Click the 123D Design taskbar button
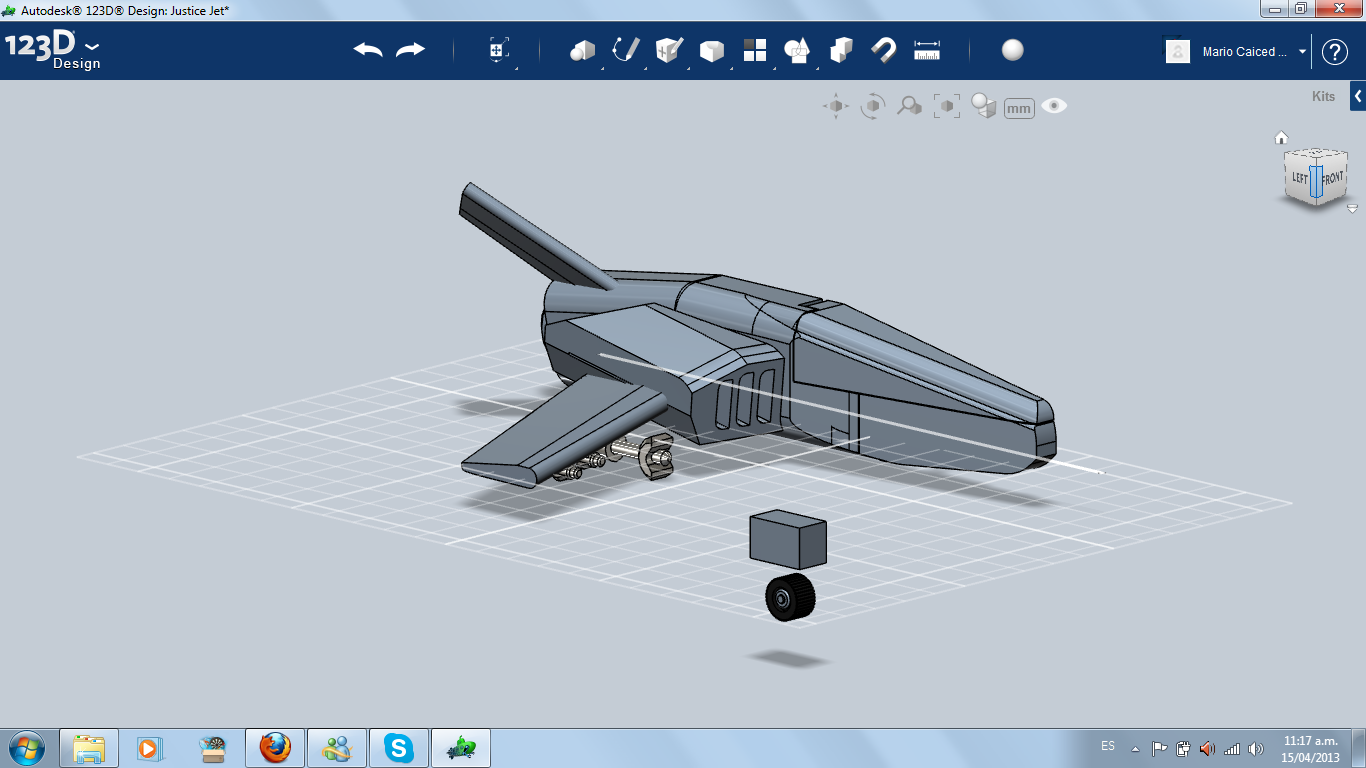This screenshot has height=768, width=1366. click(461, 748)
